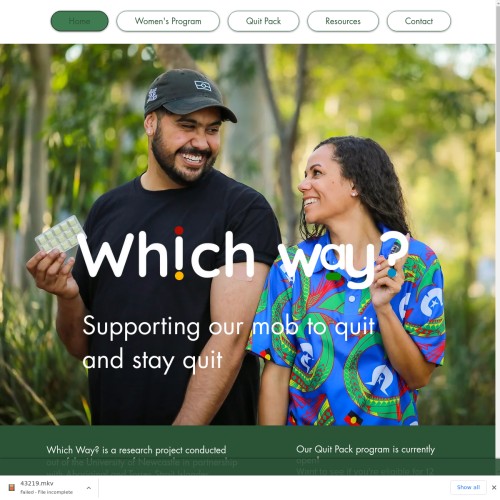Close the downloads bar
500x500 pixels.
[x=494, y=487]
